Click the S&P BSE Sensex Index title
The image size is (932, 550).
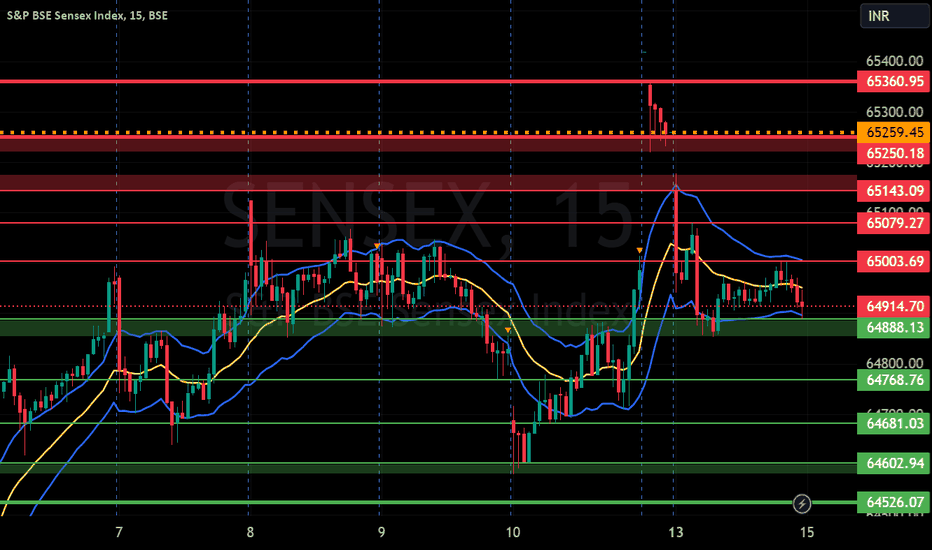click(x=87, y=15)
